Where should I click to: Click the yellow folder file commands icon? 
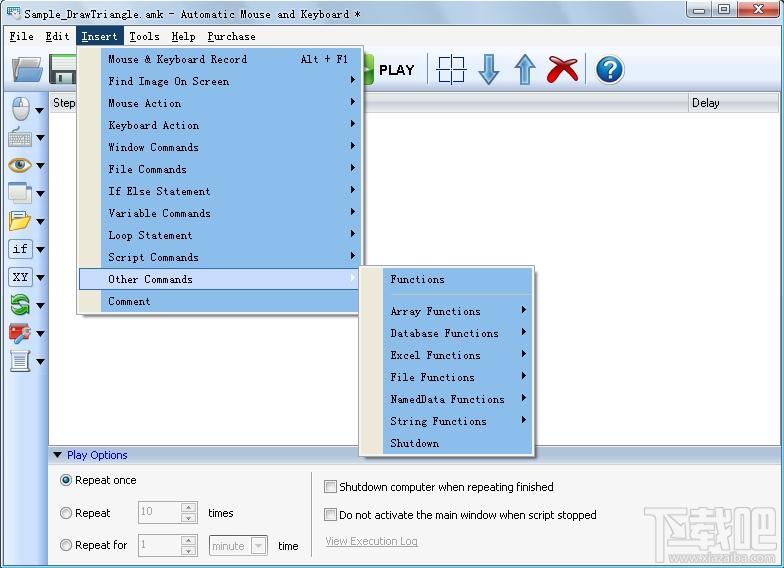(x=20, y=221)
